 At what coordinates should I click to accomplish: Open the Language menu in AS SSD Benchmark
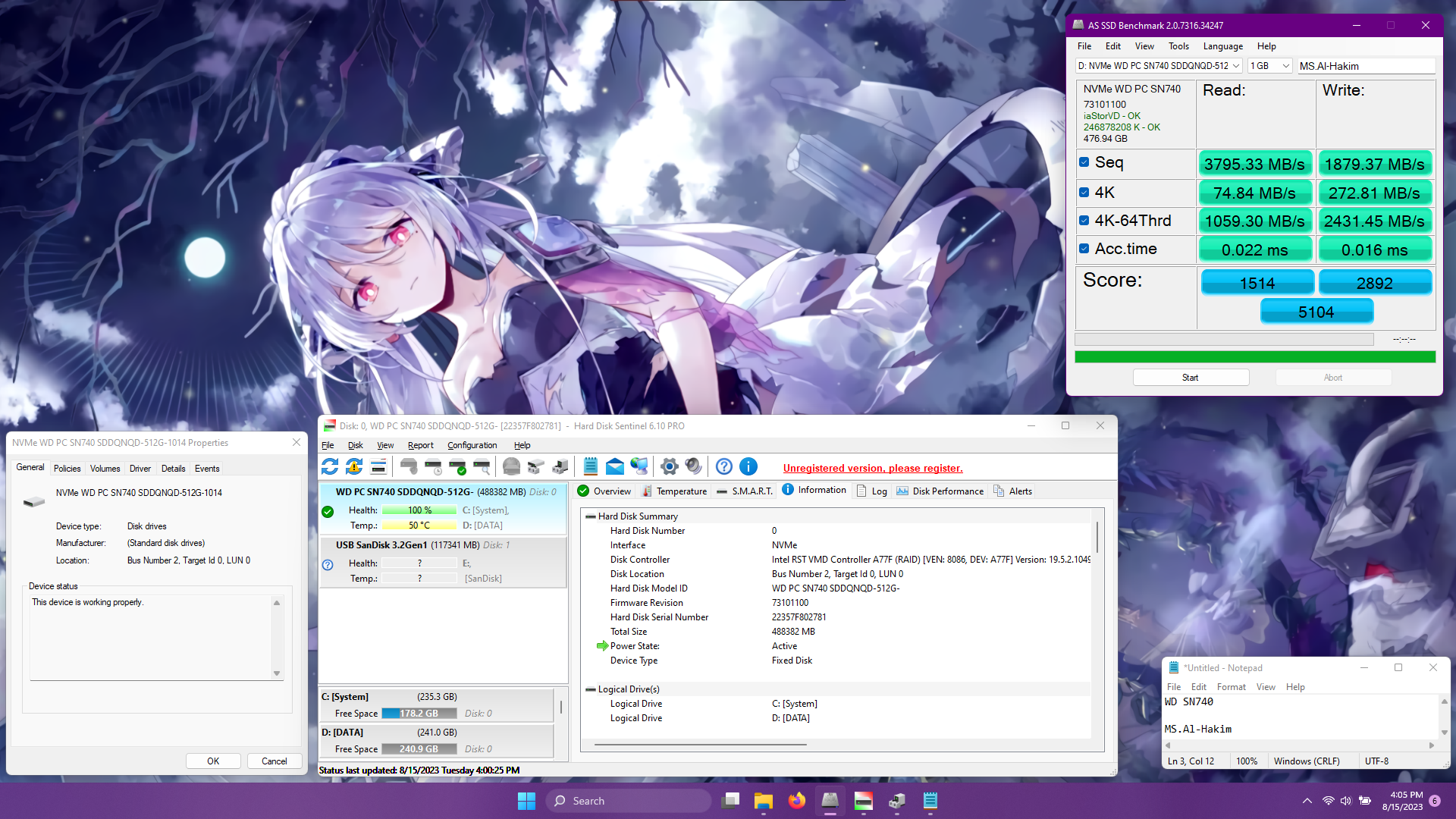(1222, 46)
